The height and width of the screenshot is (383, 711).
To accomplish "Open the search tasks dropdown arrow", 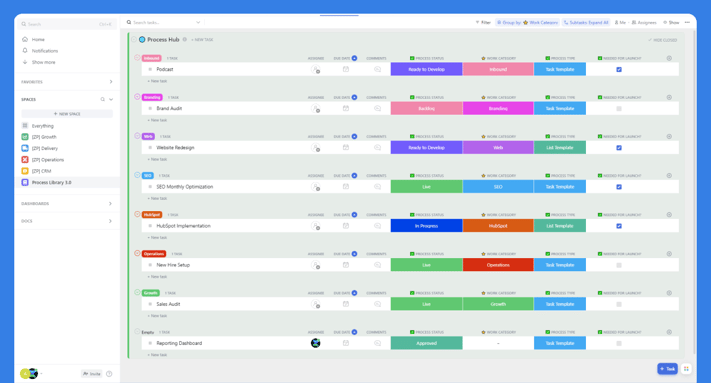I will (x=198, y=22).
